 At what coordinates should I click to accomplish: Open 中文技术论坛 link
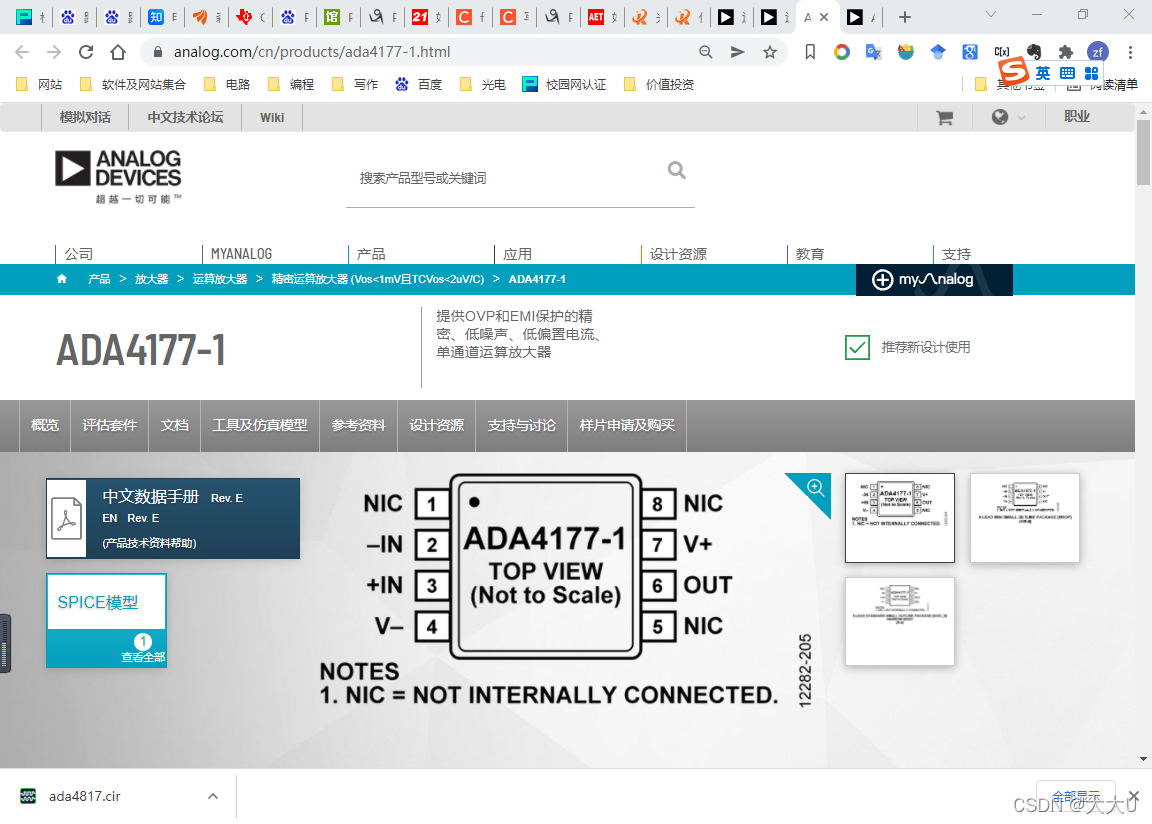tap(185, 118)
